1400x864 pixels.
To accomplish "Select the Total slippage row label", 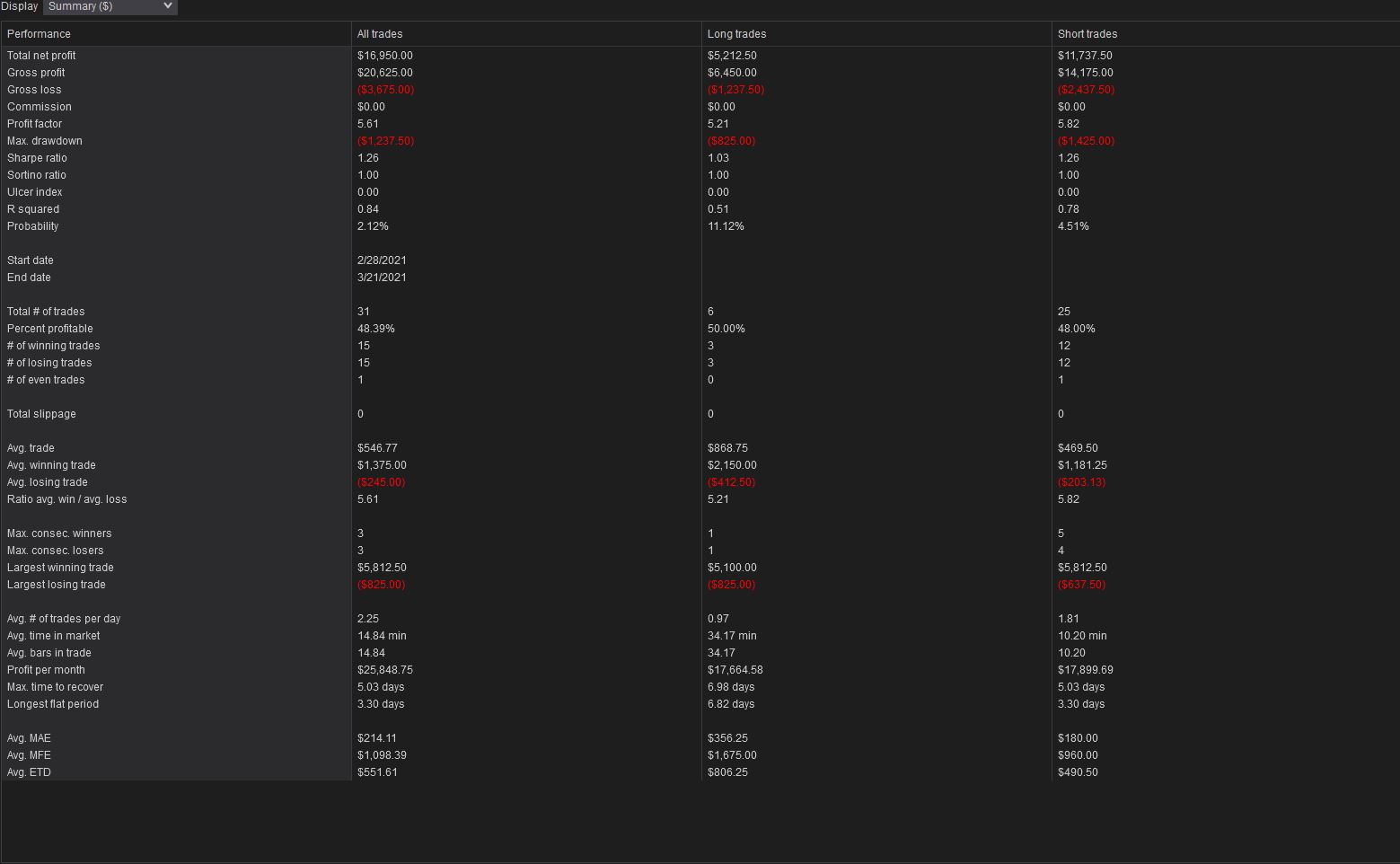I will (x=41, y=414).
